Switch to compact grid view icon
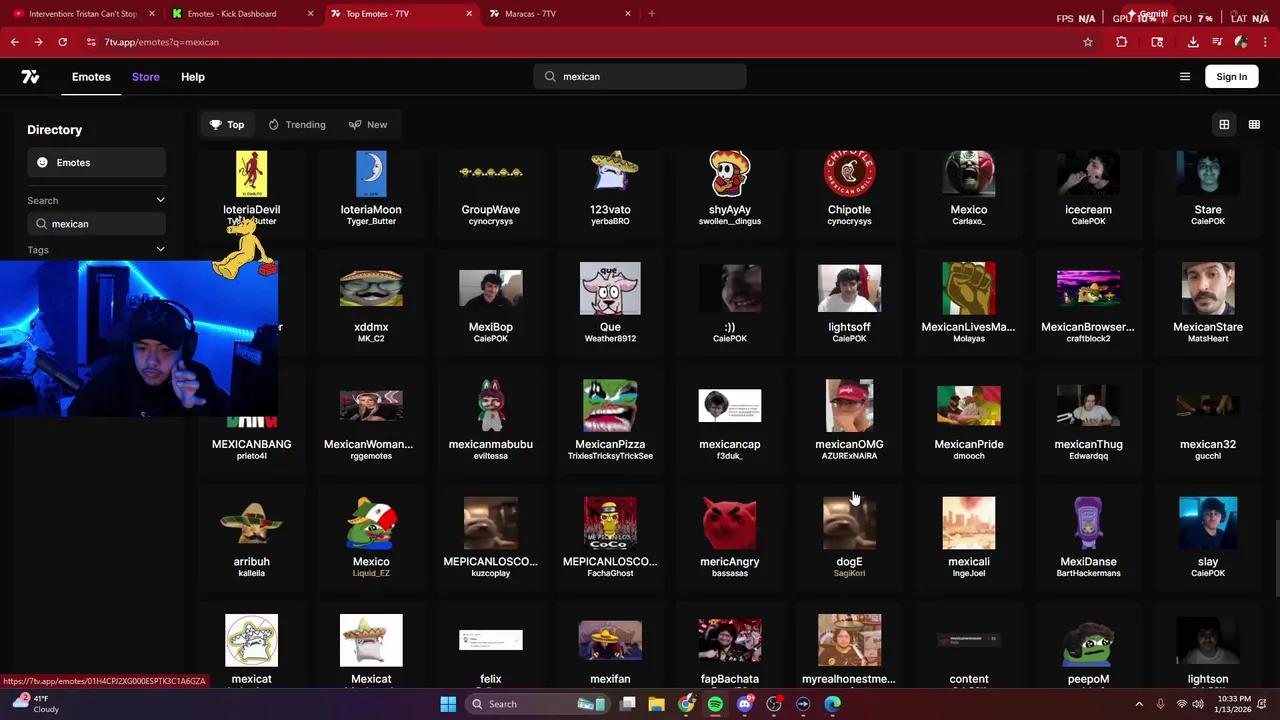 (x=1254, y=125)
